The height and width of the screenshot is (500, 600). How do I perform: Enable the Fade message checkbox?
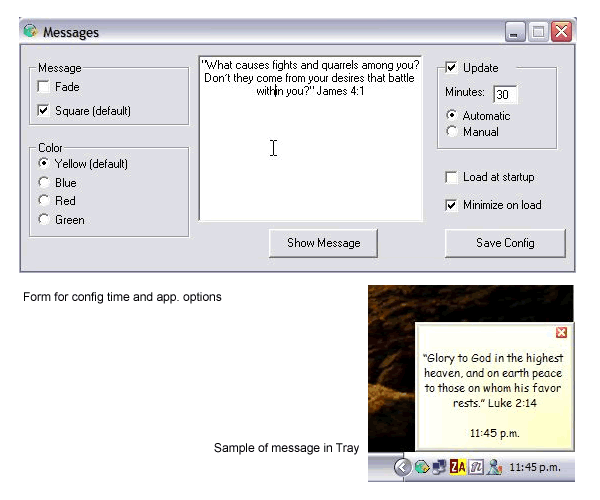point(44,87)
